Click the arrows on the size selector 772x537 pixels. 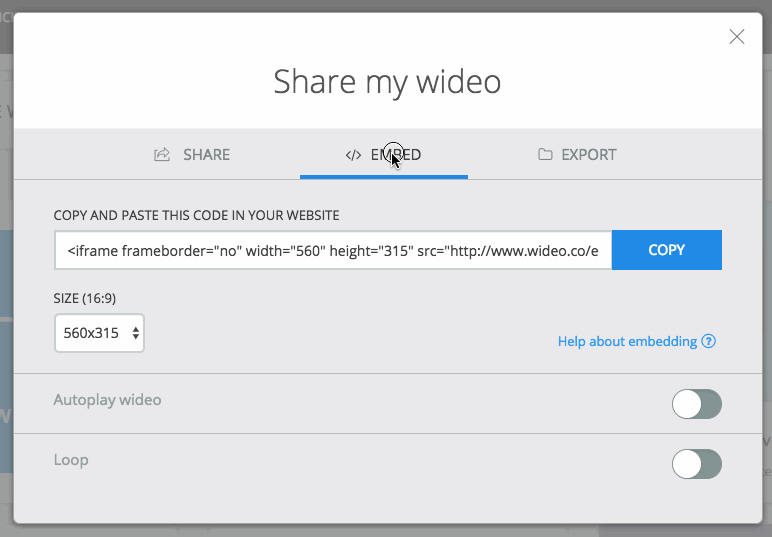(135, 333)
